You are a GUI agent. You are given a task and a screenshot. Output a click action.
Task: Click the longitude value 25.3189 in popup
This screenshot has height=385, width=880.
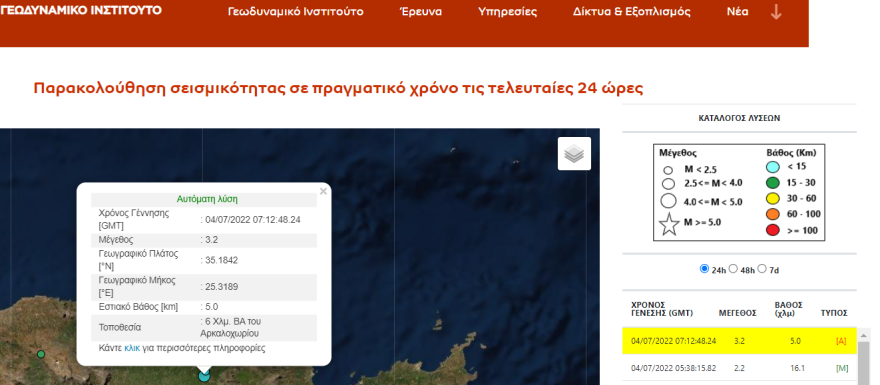tap(222, 287)
